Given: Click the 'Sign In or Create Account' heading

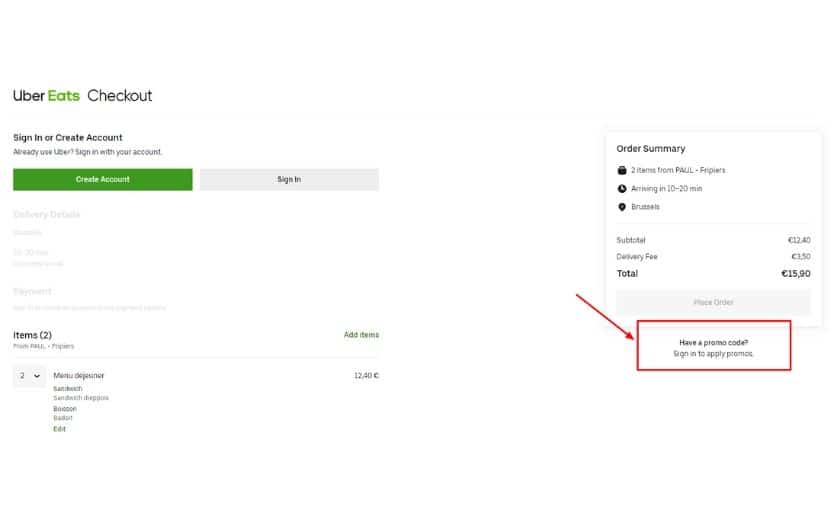Looking at the screenshot, I should (x=68, y=138).
